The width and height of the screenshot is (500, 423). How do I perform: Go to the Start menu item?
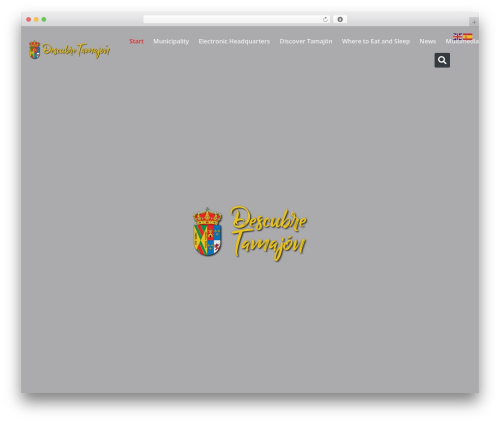click(136, 41)
